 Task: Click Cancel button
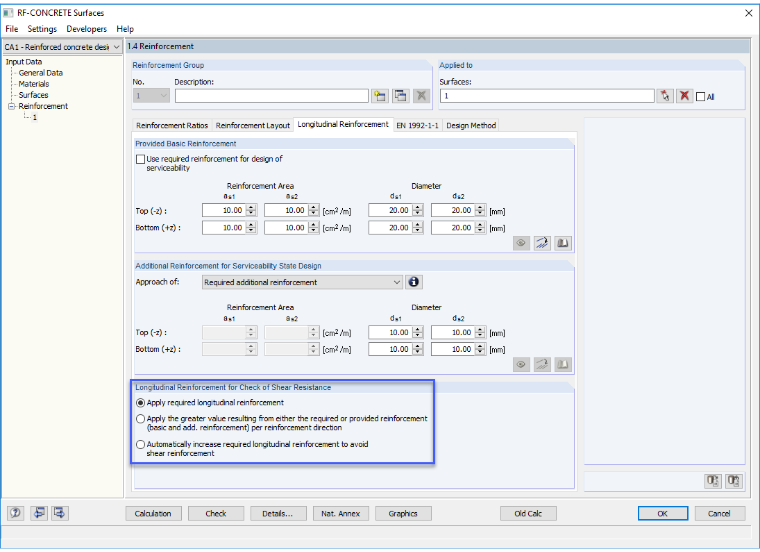pos(719,514)
